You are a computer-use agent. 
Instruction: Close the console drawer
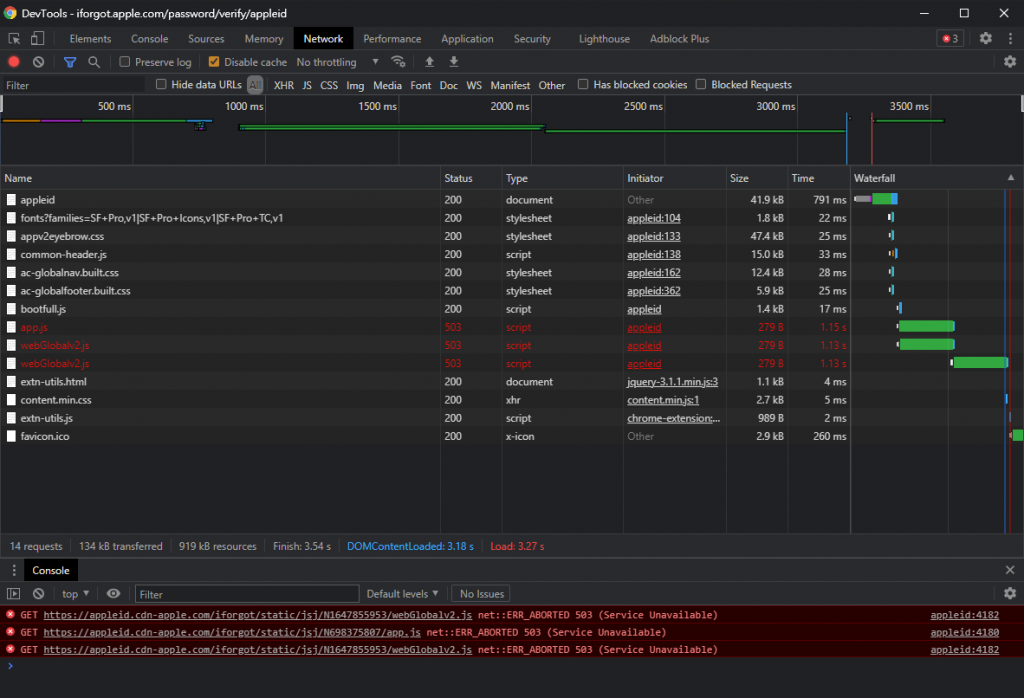pos(1010,570)
